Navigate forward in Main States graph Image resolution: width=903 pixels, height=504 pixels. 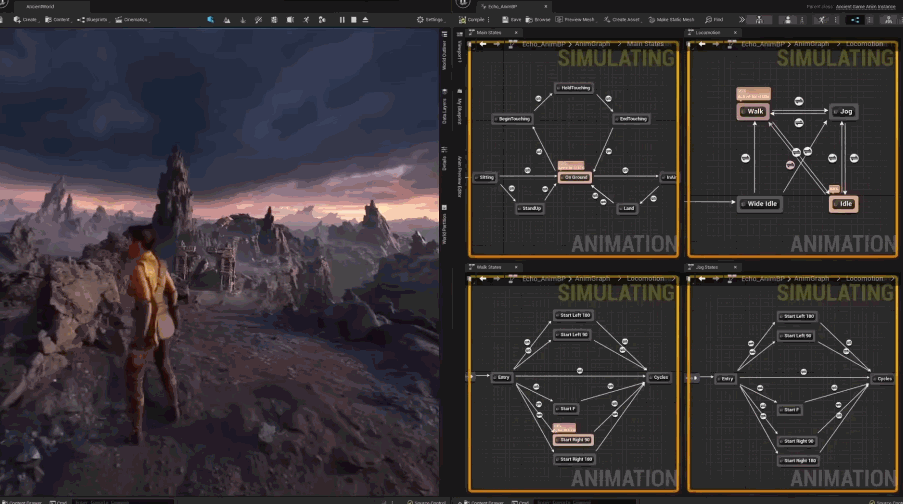point(496,44)
